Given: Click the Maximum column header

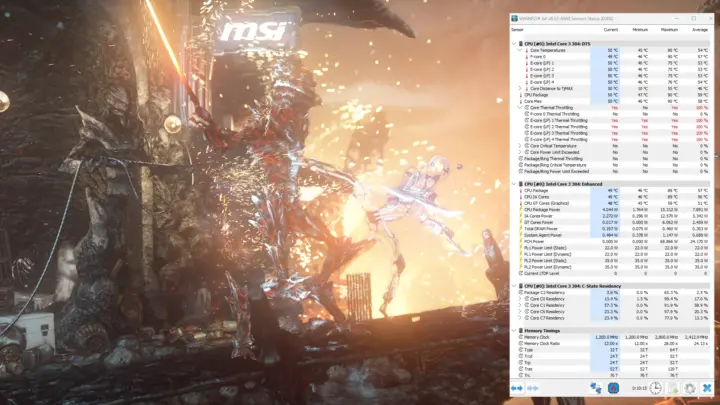Looking at the screenshot, I should point(669,30).
